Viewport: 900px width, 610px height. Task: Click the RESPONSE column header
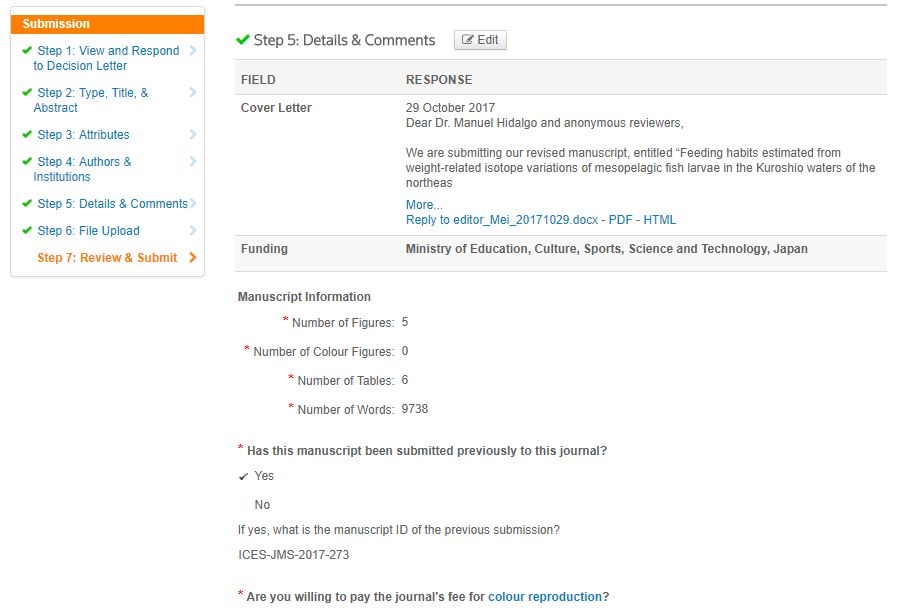(x=439, y=80)
